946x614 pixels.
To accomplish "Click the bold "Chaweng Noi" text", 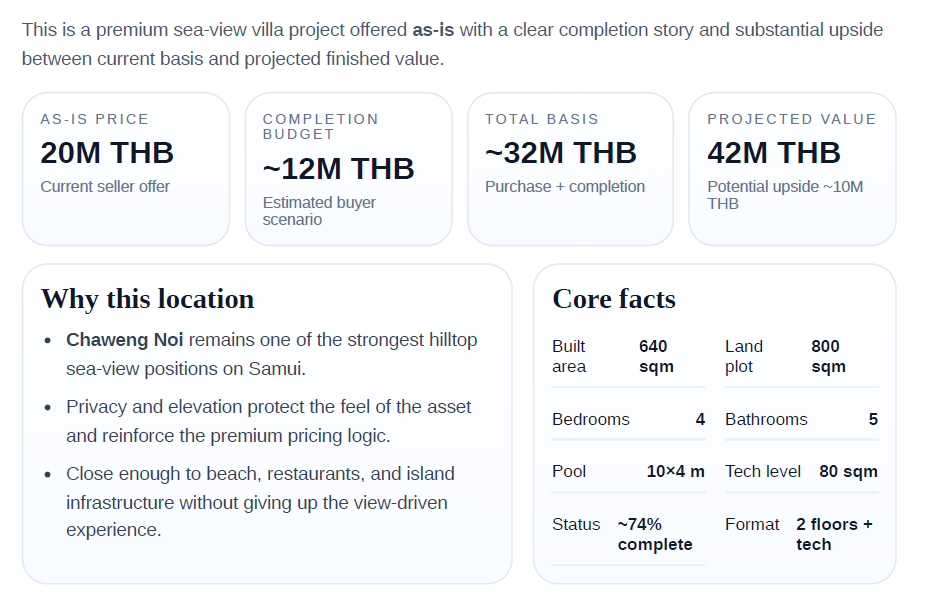I will coord(125,340).
